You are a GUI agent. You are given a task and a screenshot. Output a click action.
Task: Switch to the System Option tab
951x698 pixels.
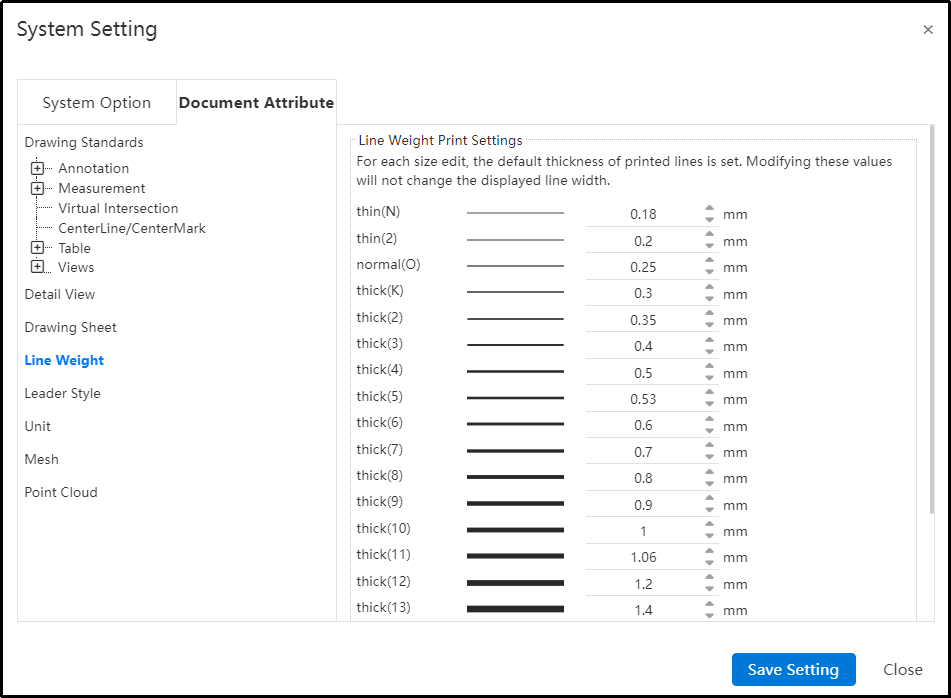(97, 102)
